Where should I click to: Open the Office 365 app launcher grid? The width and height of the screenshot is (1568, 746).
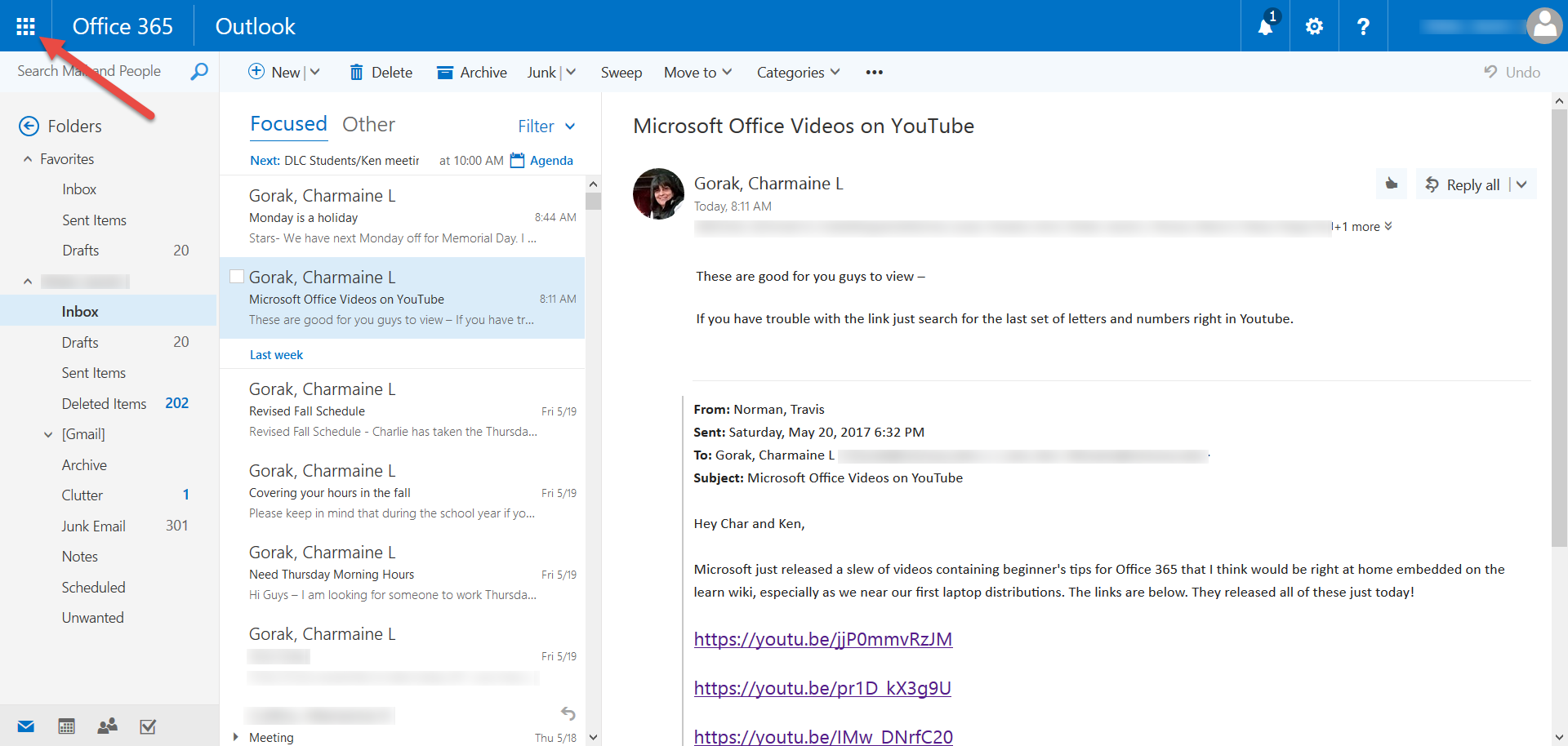pyautogui.click(x=25, y=26)
